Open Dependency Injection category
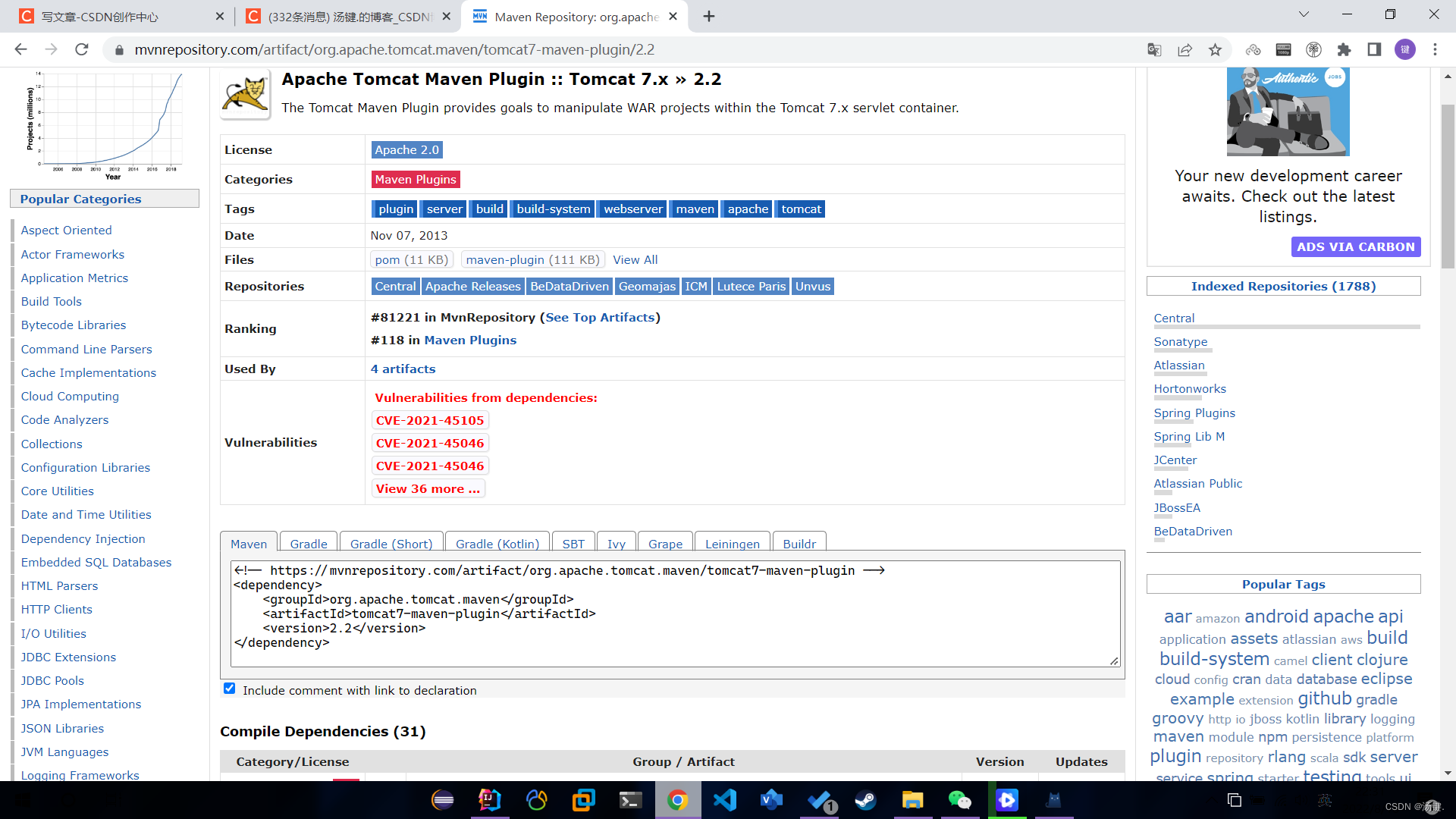Viewport: 1456px width, 819px height. click(83, 539)
